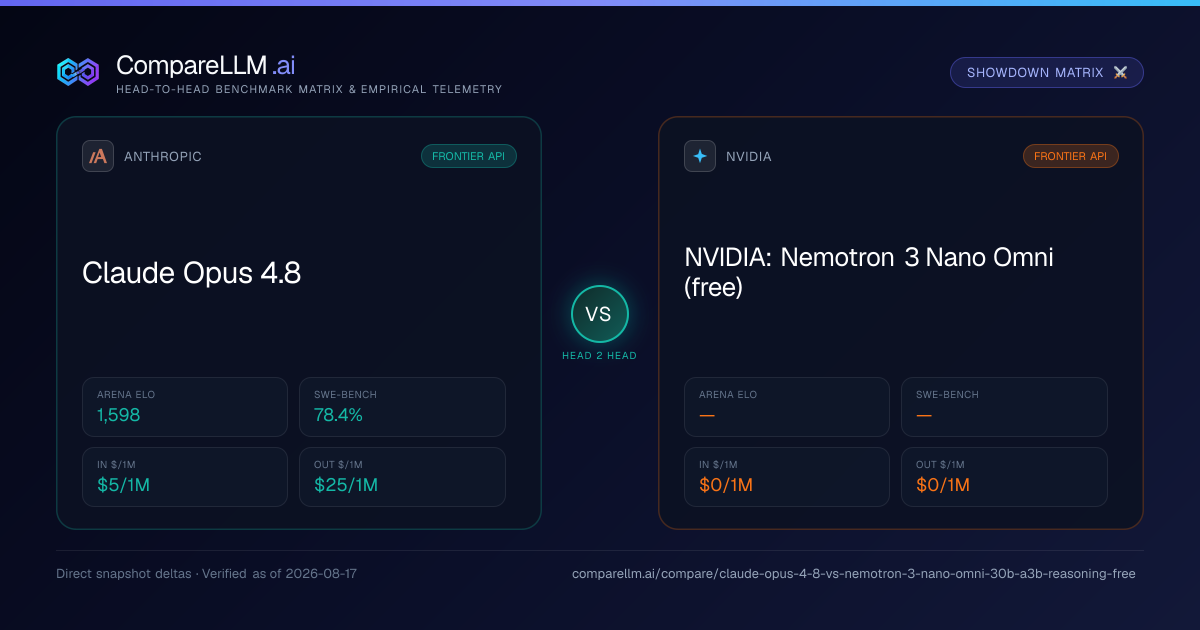Select Claude's IN $5/1M price card
1200x630 pixels.
click(x=185, y=477)
